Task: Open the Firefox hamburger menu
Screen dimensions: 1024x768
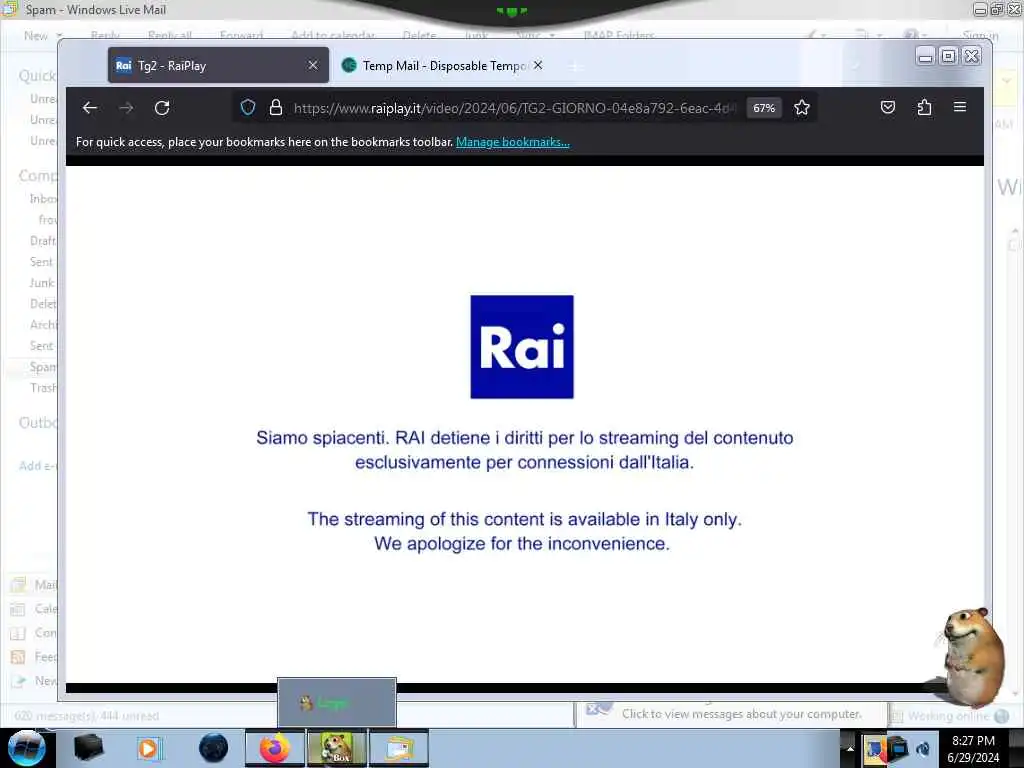Action: (959, 106)
